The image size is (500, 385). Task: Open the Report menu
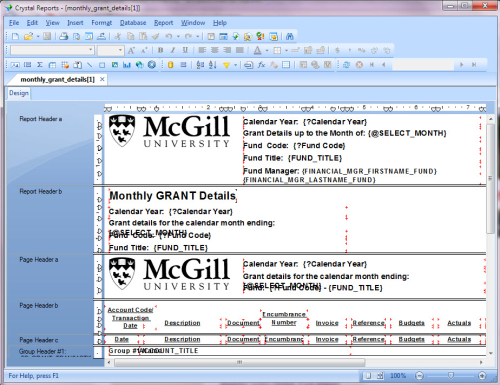click(163, 23)
